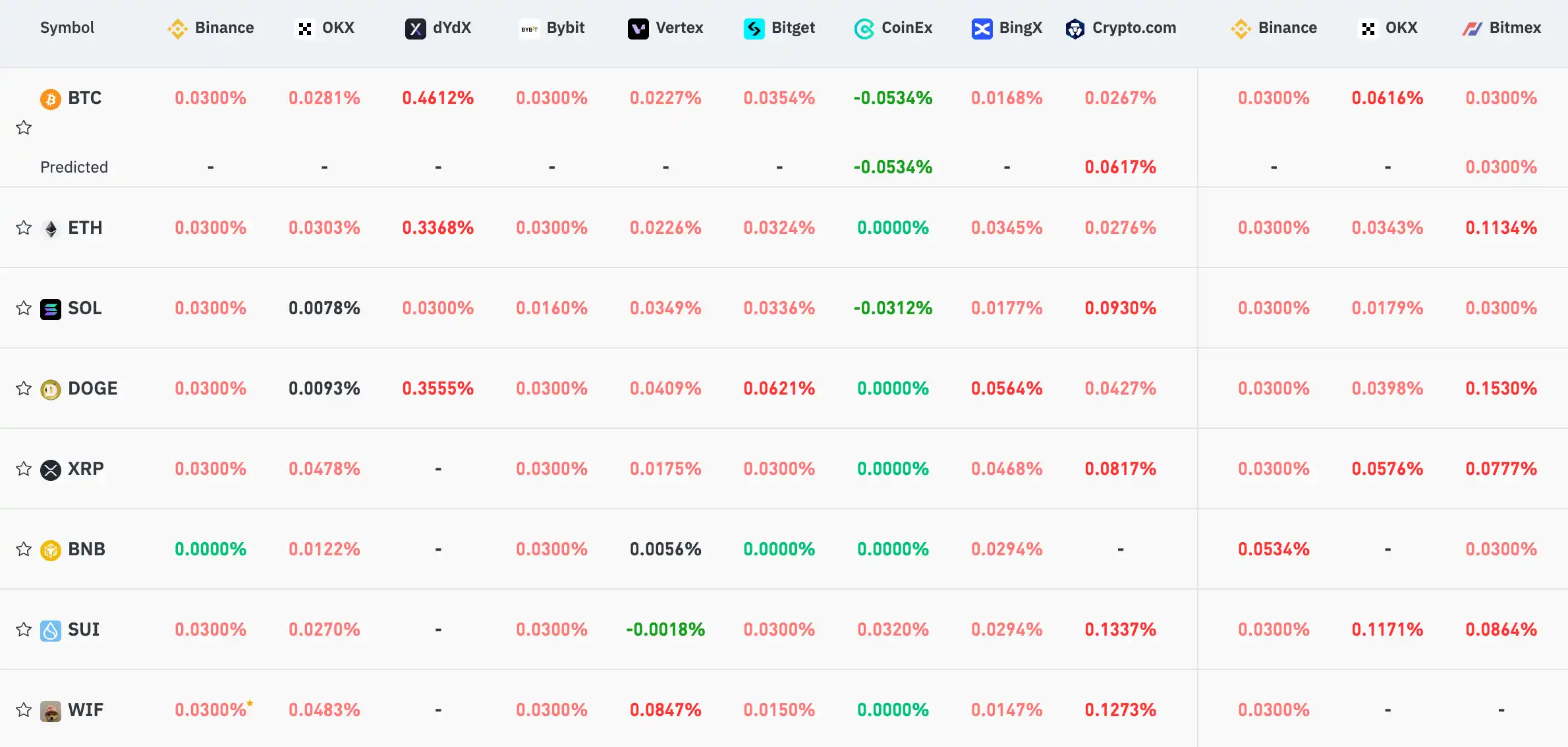This screenshot has width=1568, height=747.
Task: Toggle the ETH favorite star
Action: (24, 228)
